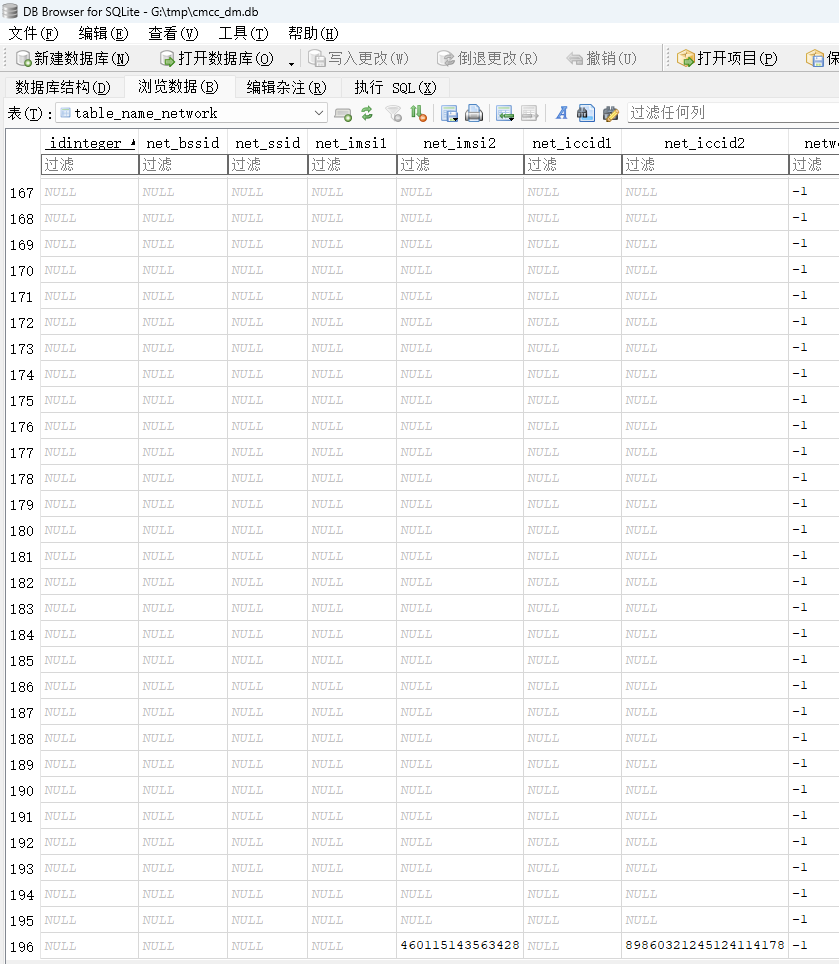839x964 pixels.
Task: Click the clear sorting icon
Action: [x=418, y=113]
